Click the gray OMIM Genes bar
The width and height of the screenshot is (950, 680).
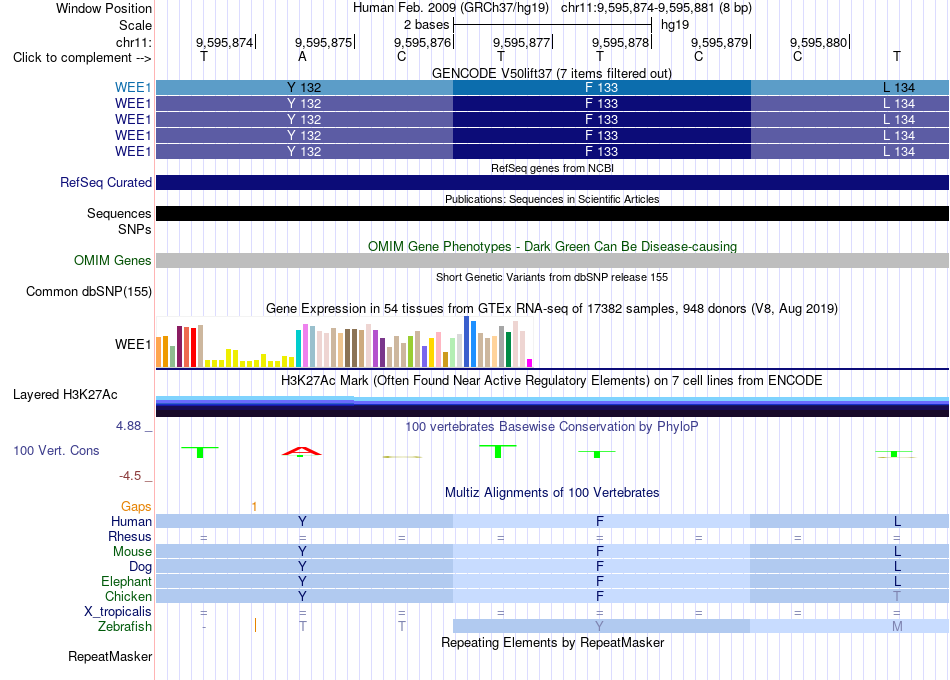pos(553,260)
